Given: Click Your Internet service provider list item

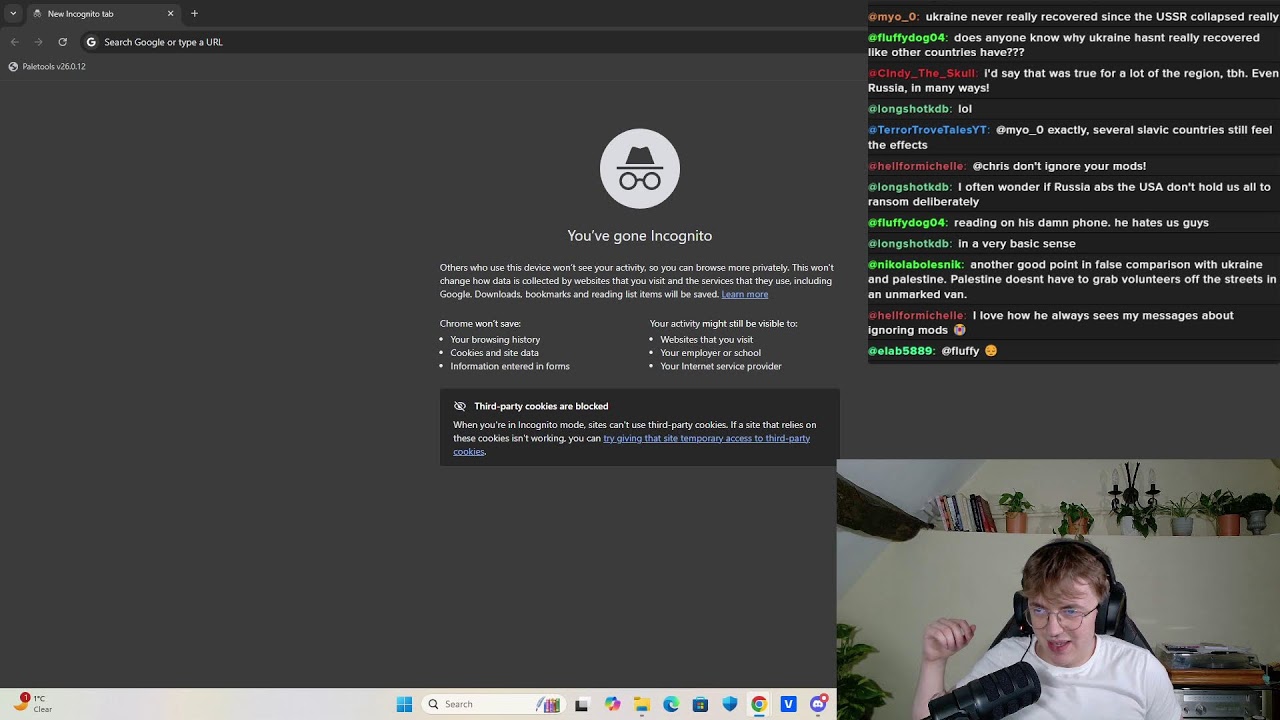Looking at the screenshot, I should point(721,366).
